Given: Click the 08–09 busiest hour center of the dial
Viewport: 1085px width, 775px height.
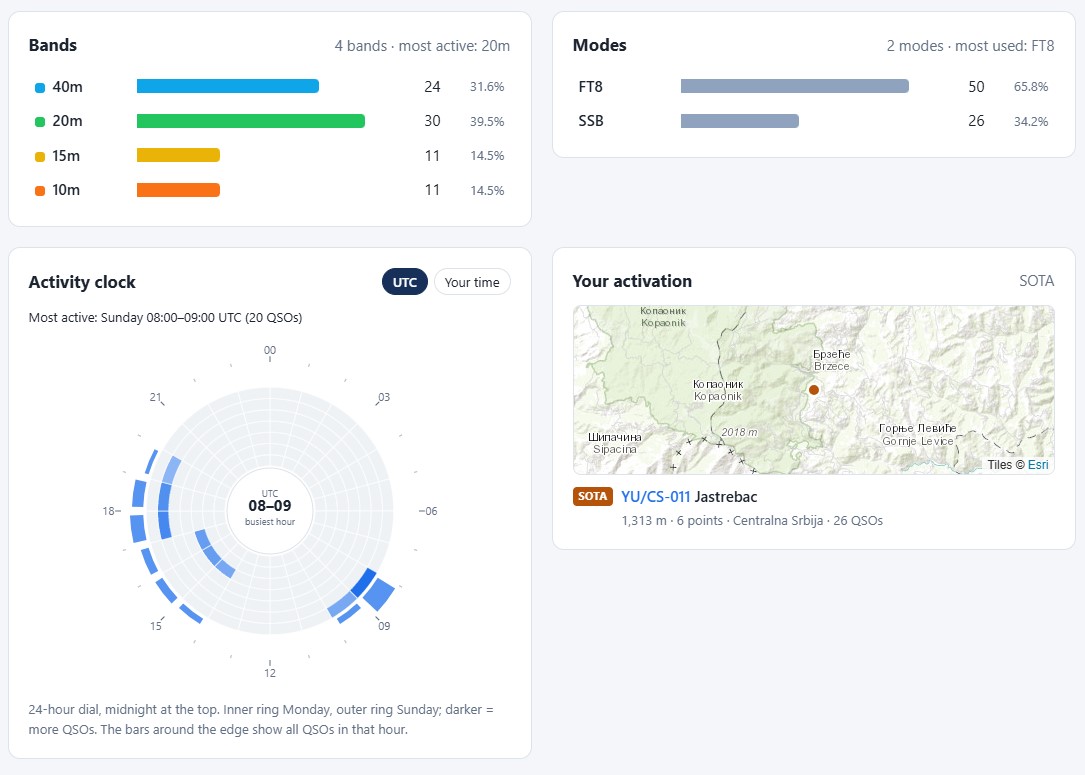Looking at the screenshot, I should [270, 511].
